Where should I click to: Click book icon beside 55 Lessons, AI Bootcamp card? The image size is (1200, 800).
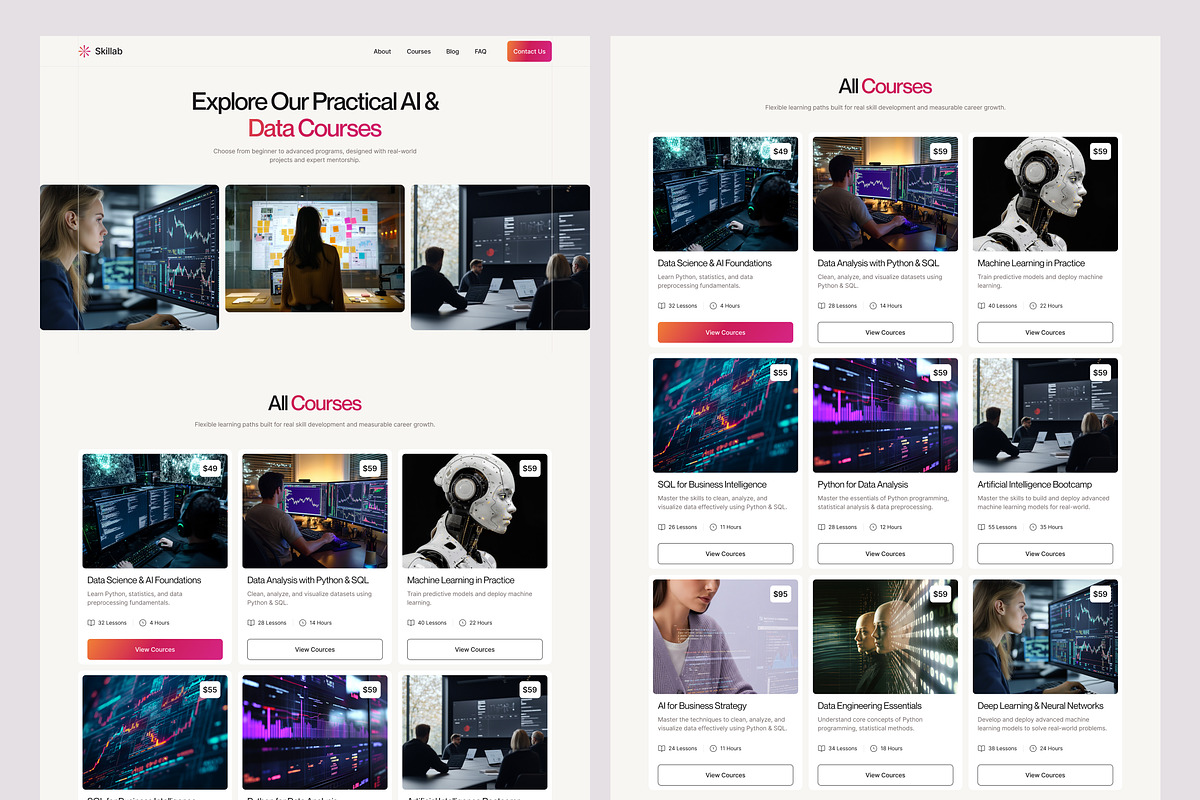[x=982, y=527]
